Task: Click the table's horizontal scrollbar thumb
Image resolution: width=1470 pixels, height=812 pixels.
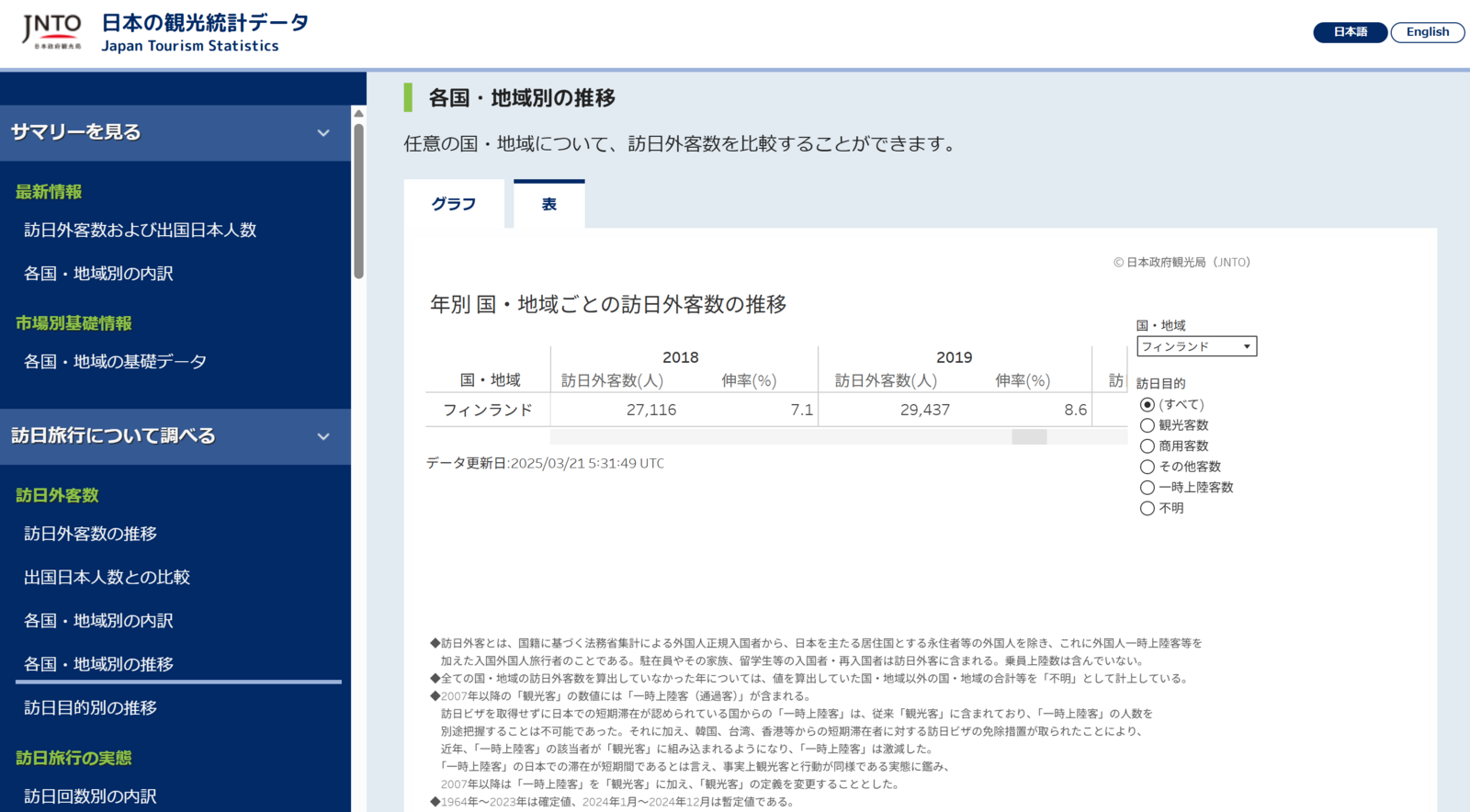Action: coord(1029,437)
